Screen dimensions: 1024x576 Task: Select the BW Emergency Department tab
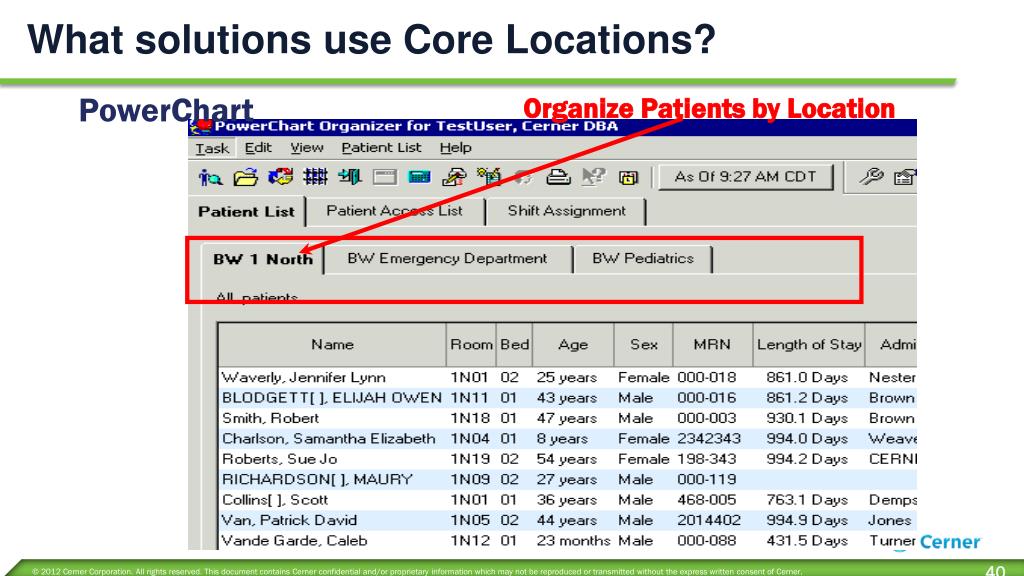(447, 259)
